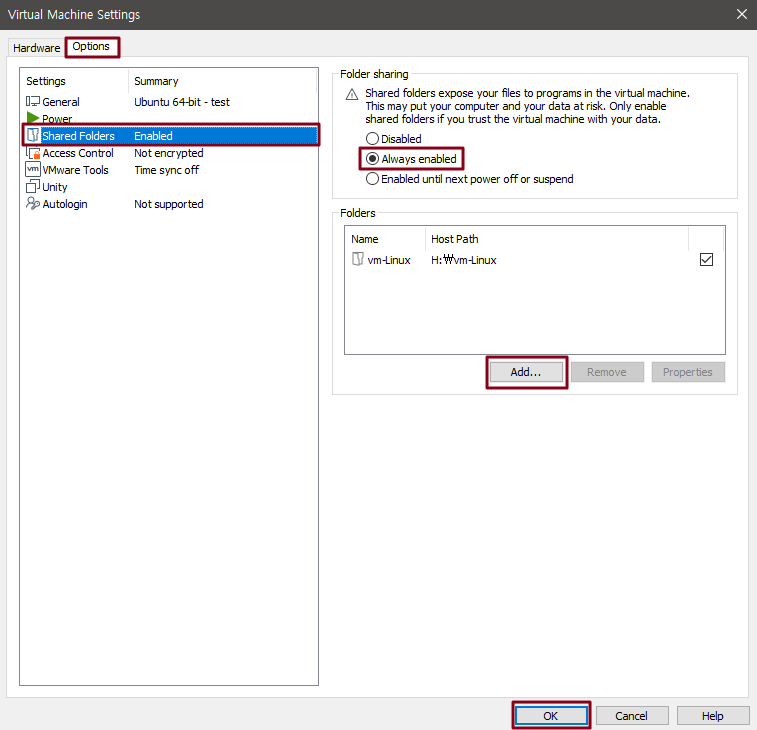Screen dimensions: 757x730
Task: Switch to the Hardware tab
Action: (x=37, y=48)
